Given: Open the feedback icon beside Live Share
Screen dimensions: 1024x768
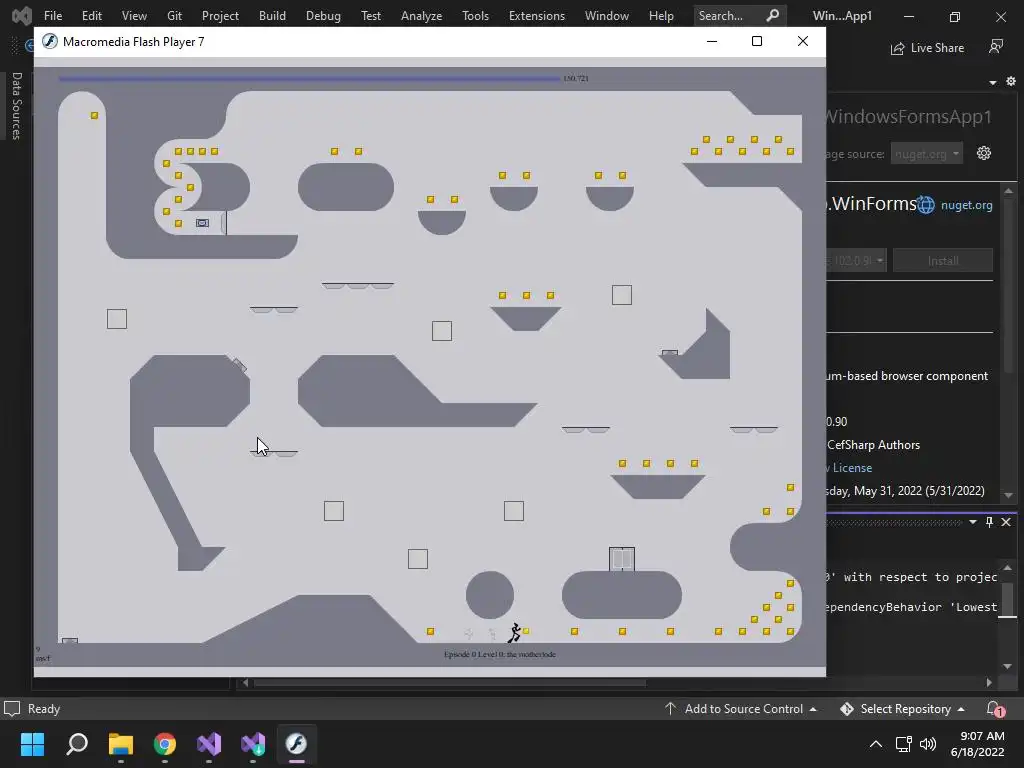Looking at the screenshot, I should pyautogui.click(x=996, y=47).
